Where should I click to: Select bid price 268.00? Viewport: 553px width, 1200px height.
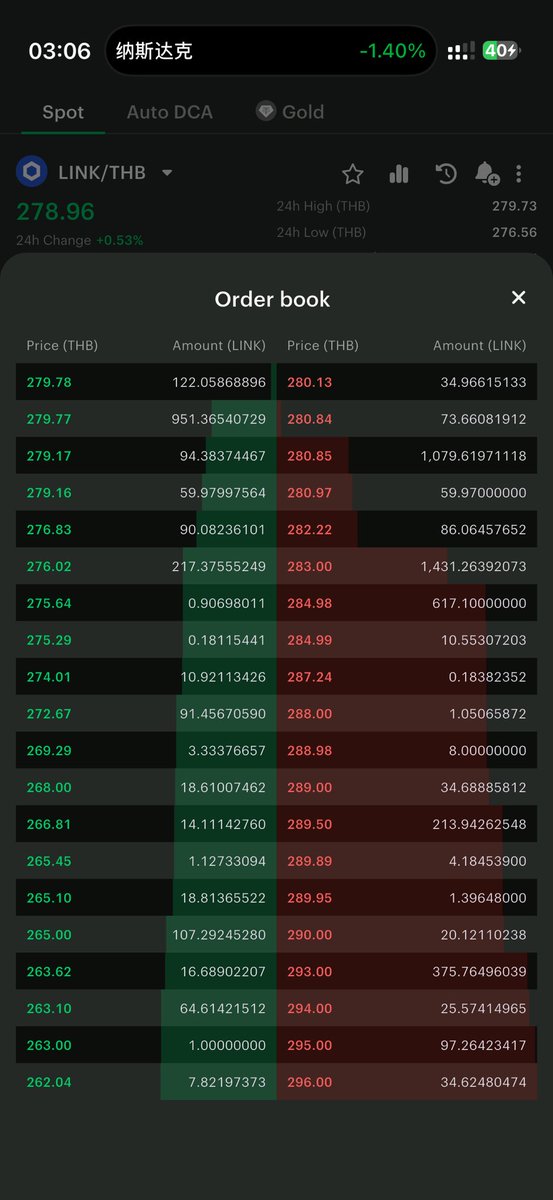click(x=49, y=787)
